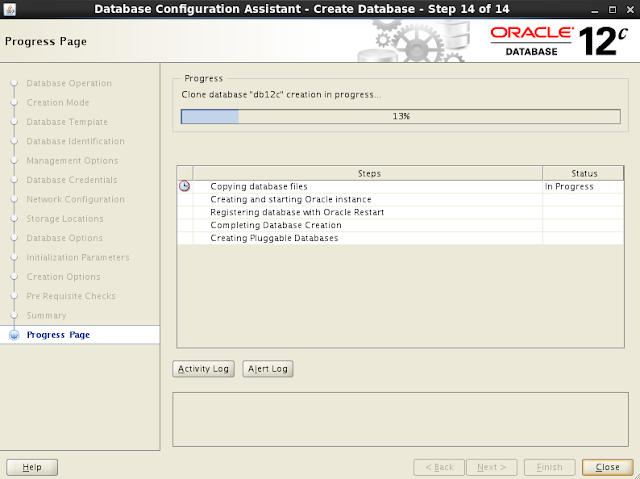Click the Close button at bottom right

point(607,467)
